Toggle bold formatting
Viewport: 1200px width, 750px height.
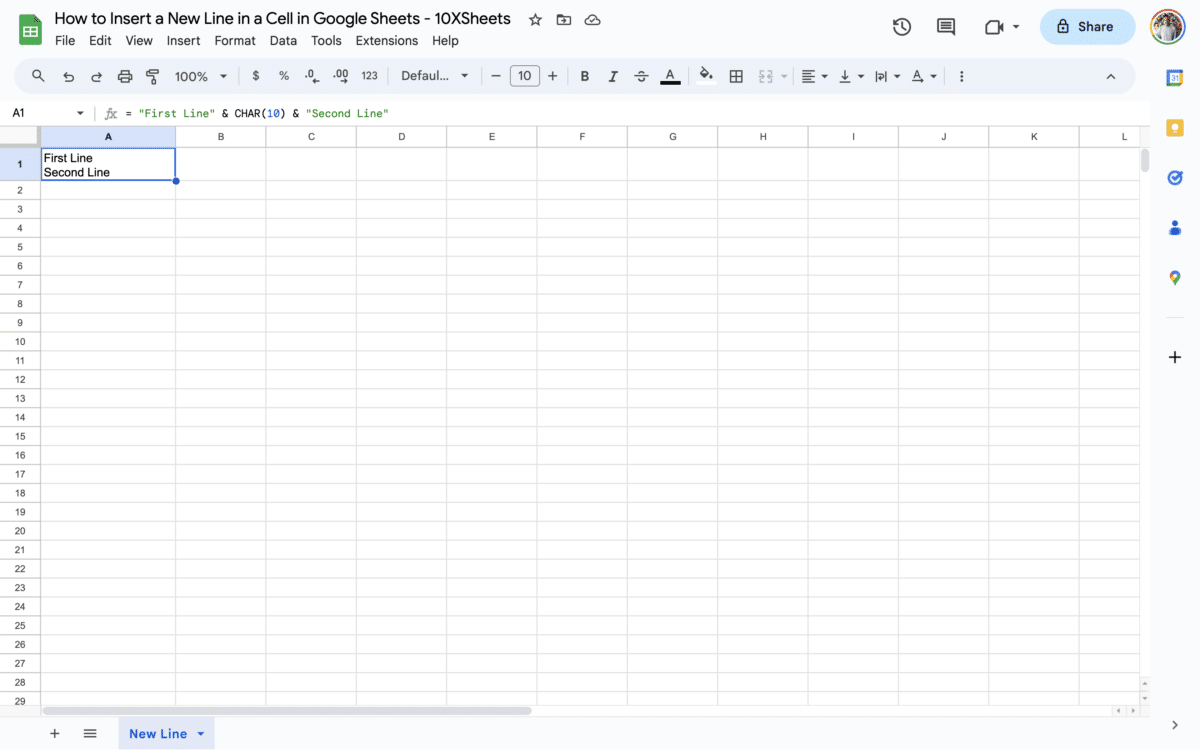coord(584,75)
